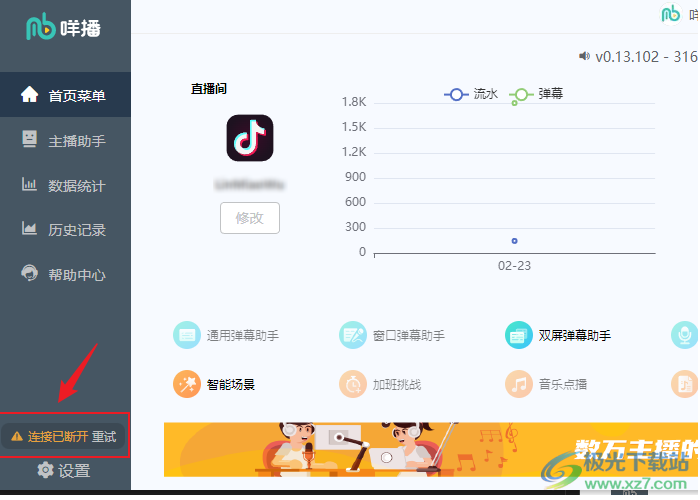This screenshot has width=700, height=500.
Task: Toggle the 弹幕 legend series
Action: point(536,94)
